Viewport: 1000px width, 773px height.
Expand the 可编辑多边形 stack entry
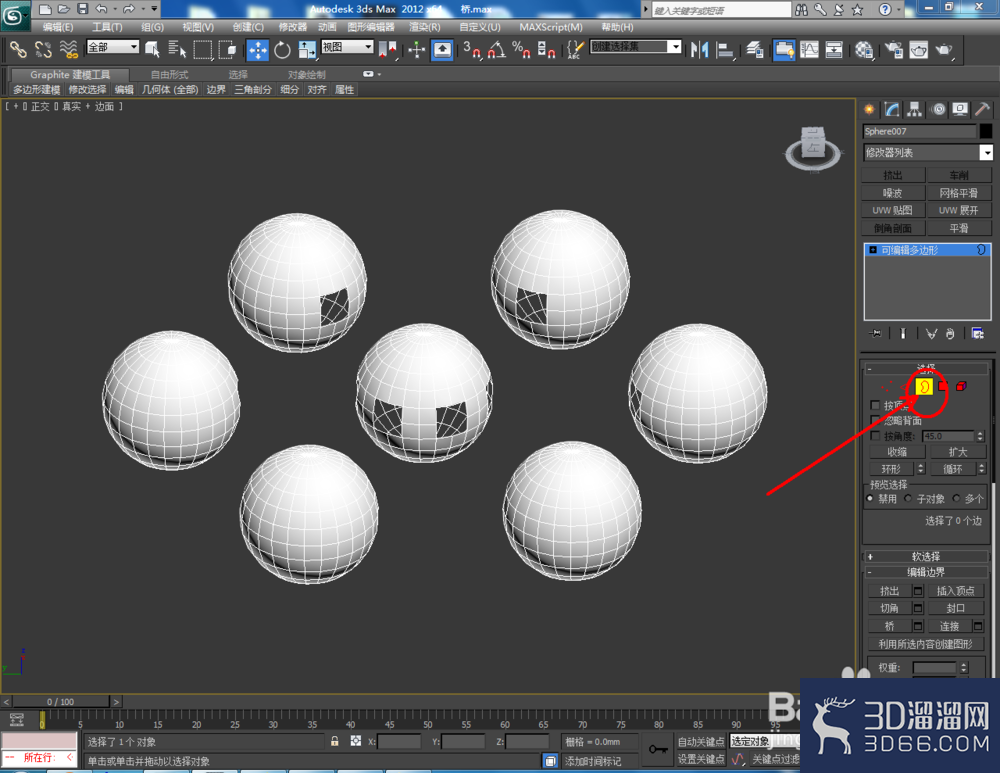point(872,250)
